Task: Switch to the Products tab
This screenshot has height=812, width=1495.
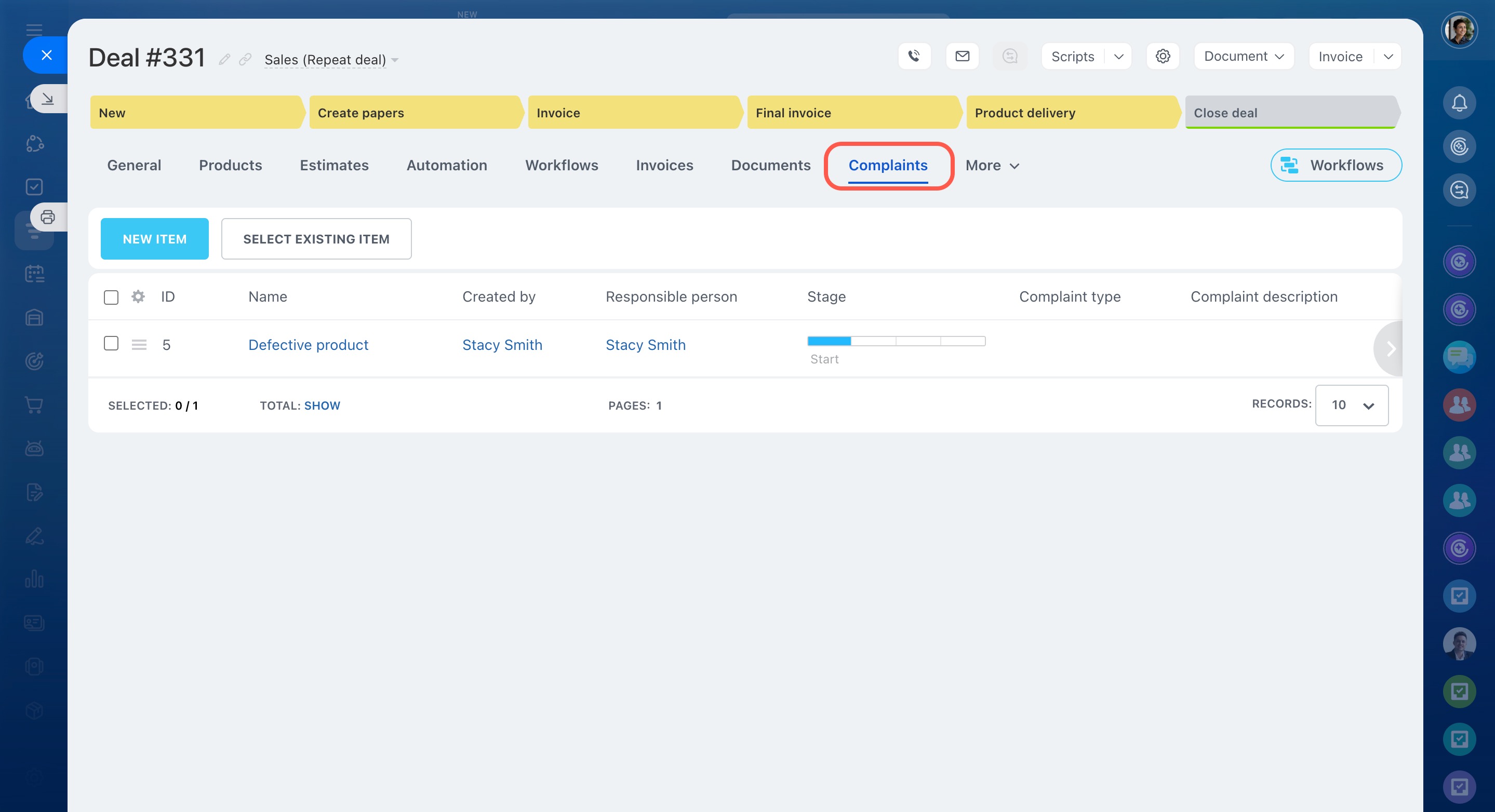Action: click(x=231, y=166)
